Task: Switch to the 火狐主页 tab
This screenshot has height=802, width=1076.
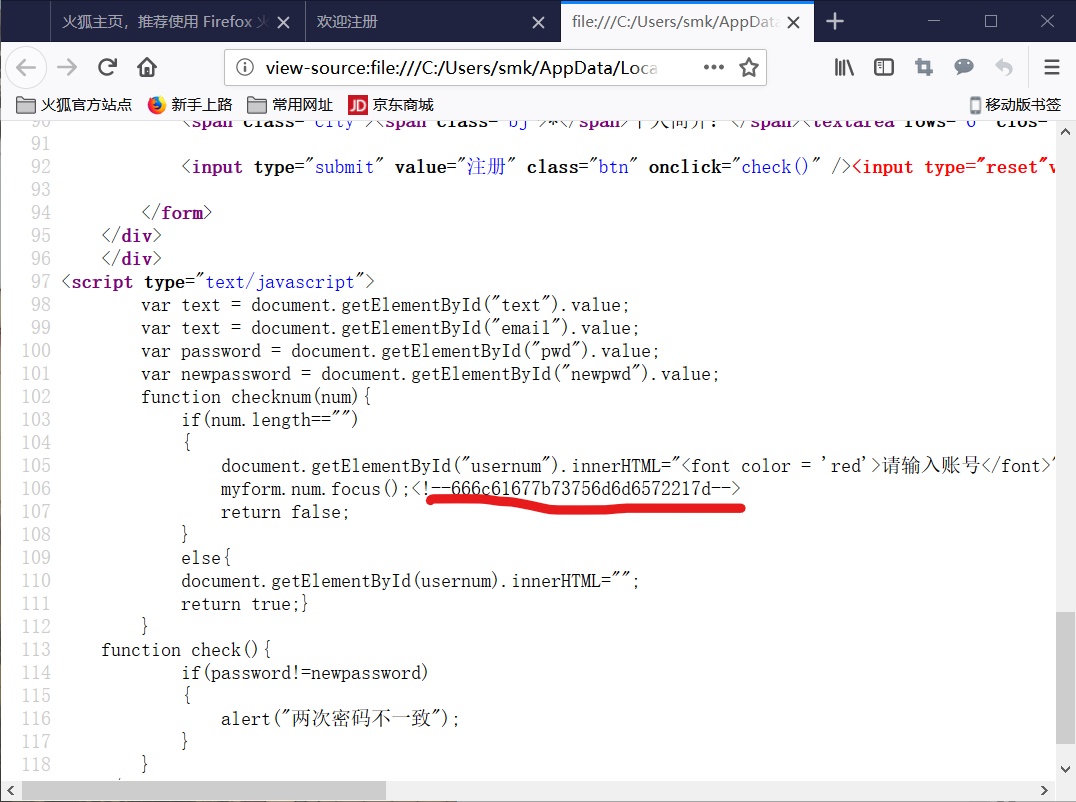Action: pos(177,22)
